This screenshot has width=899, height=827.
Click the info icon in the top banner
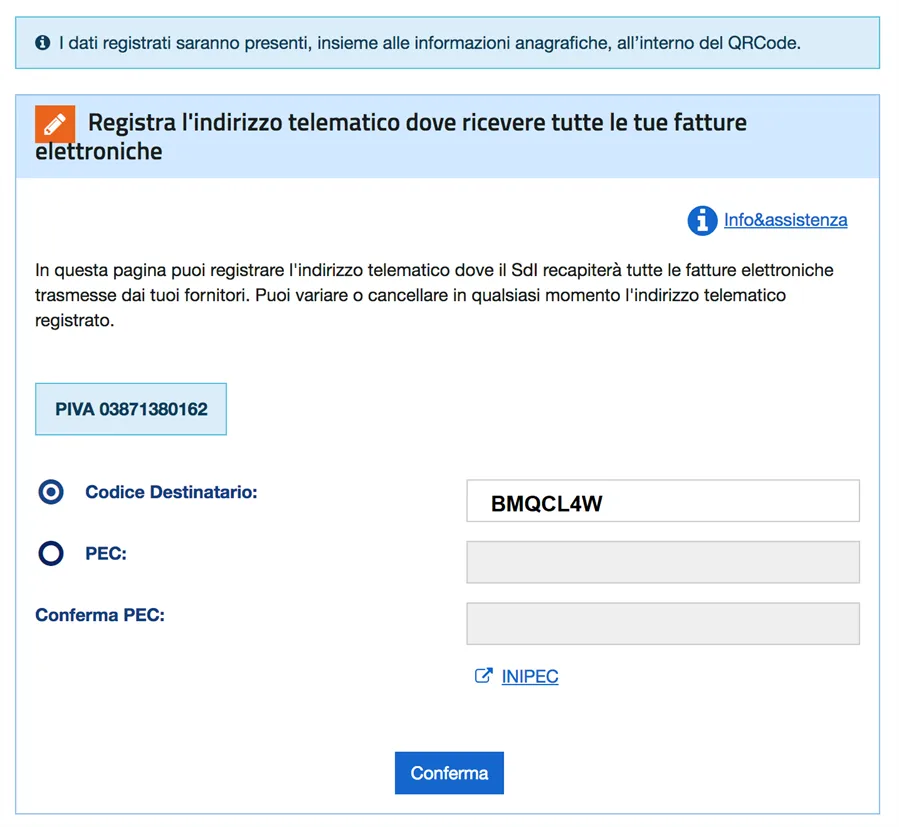coord(42,43)
